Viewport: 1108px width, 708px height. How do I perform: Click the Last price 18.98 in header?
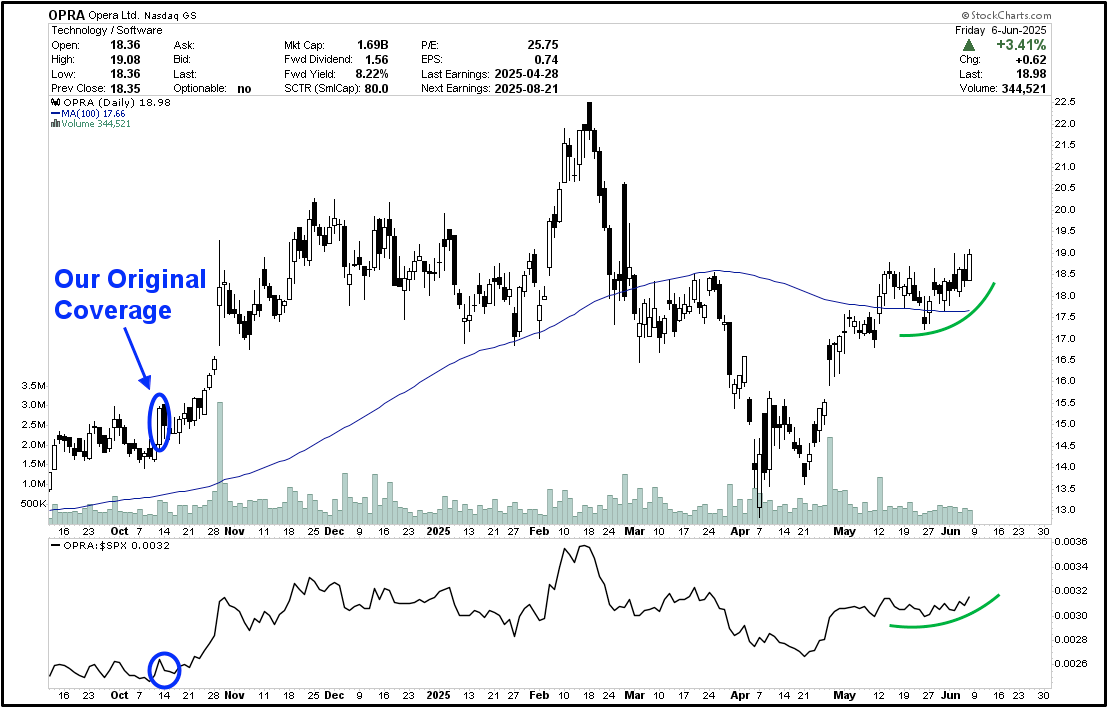[1032, 74]
